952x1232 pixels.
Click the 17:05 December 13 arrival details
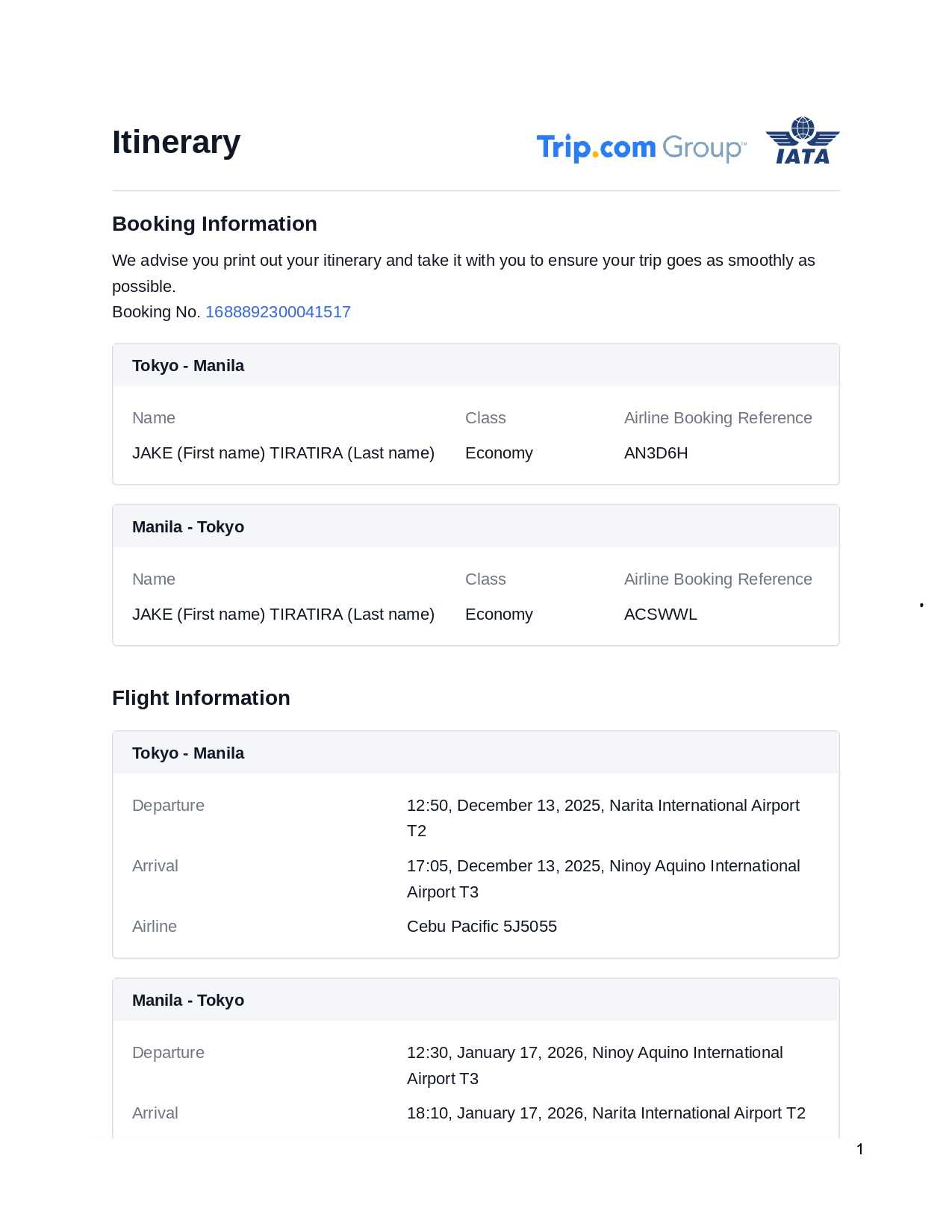[603, 867]
